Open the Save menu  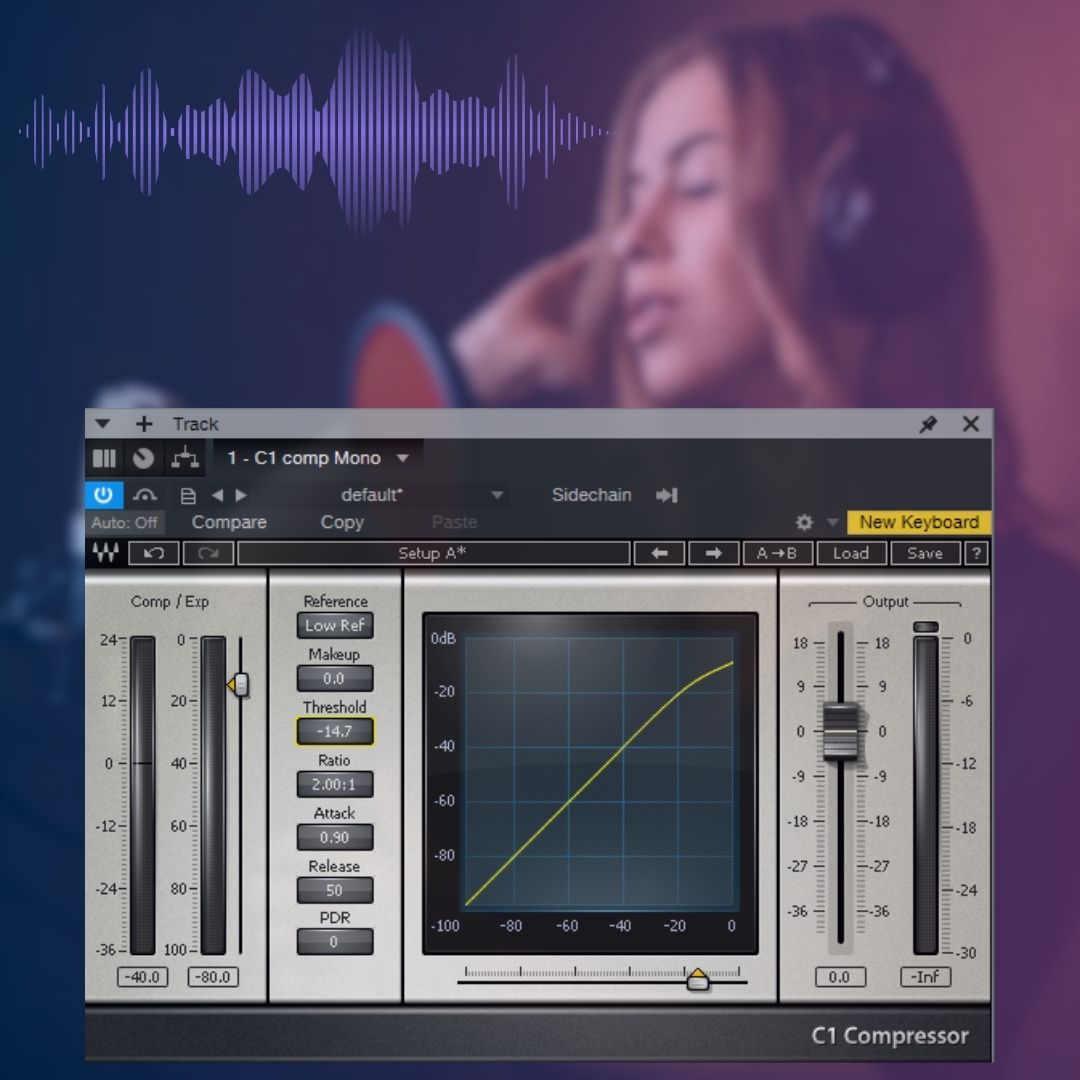tap(924, 553)
